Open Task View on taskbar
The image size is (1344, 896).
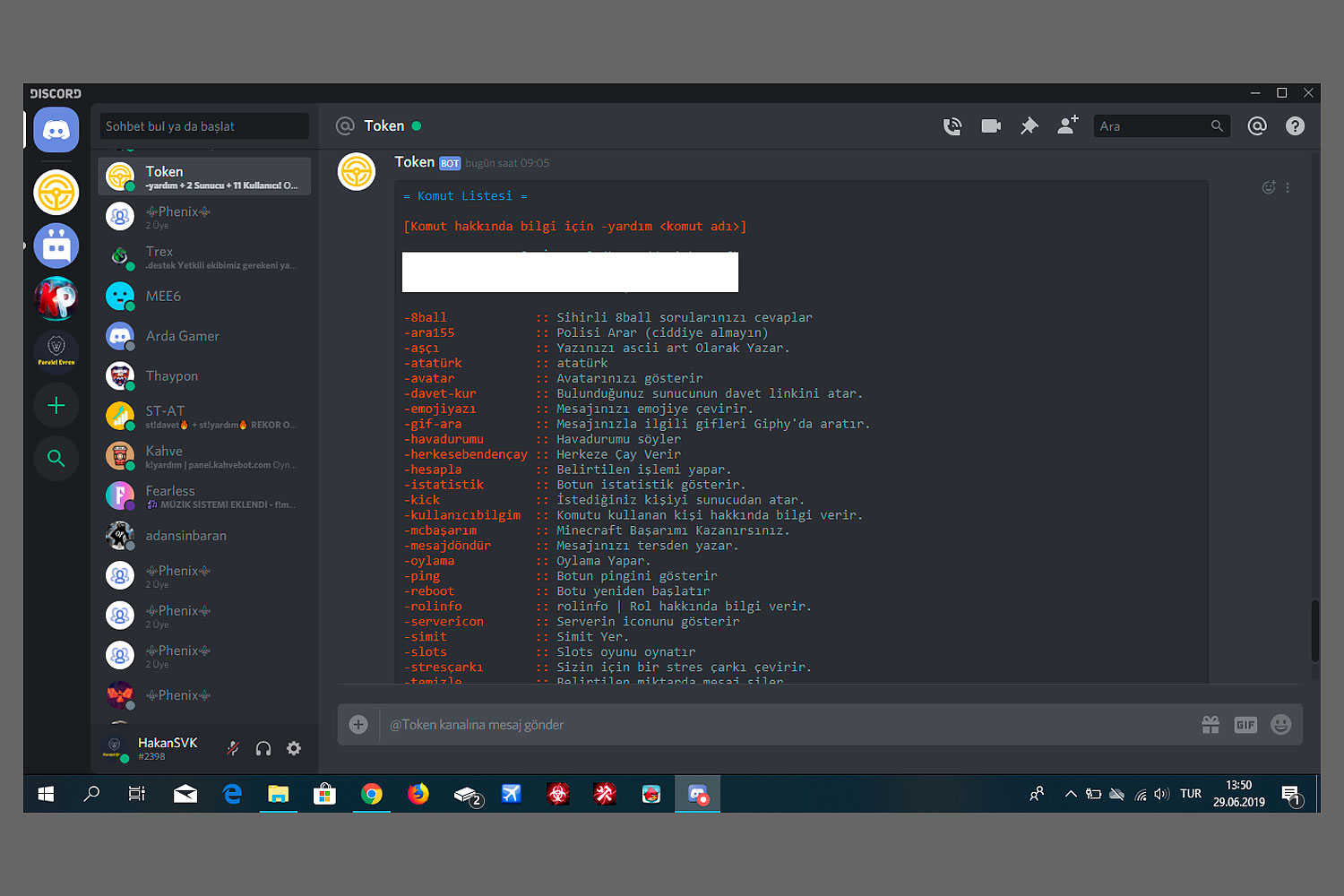[137, 794]
